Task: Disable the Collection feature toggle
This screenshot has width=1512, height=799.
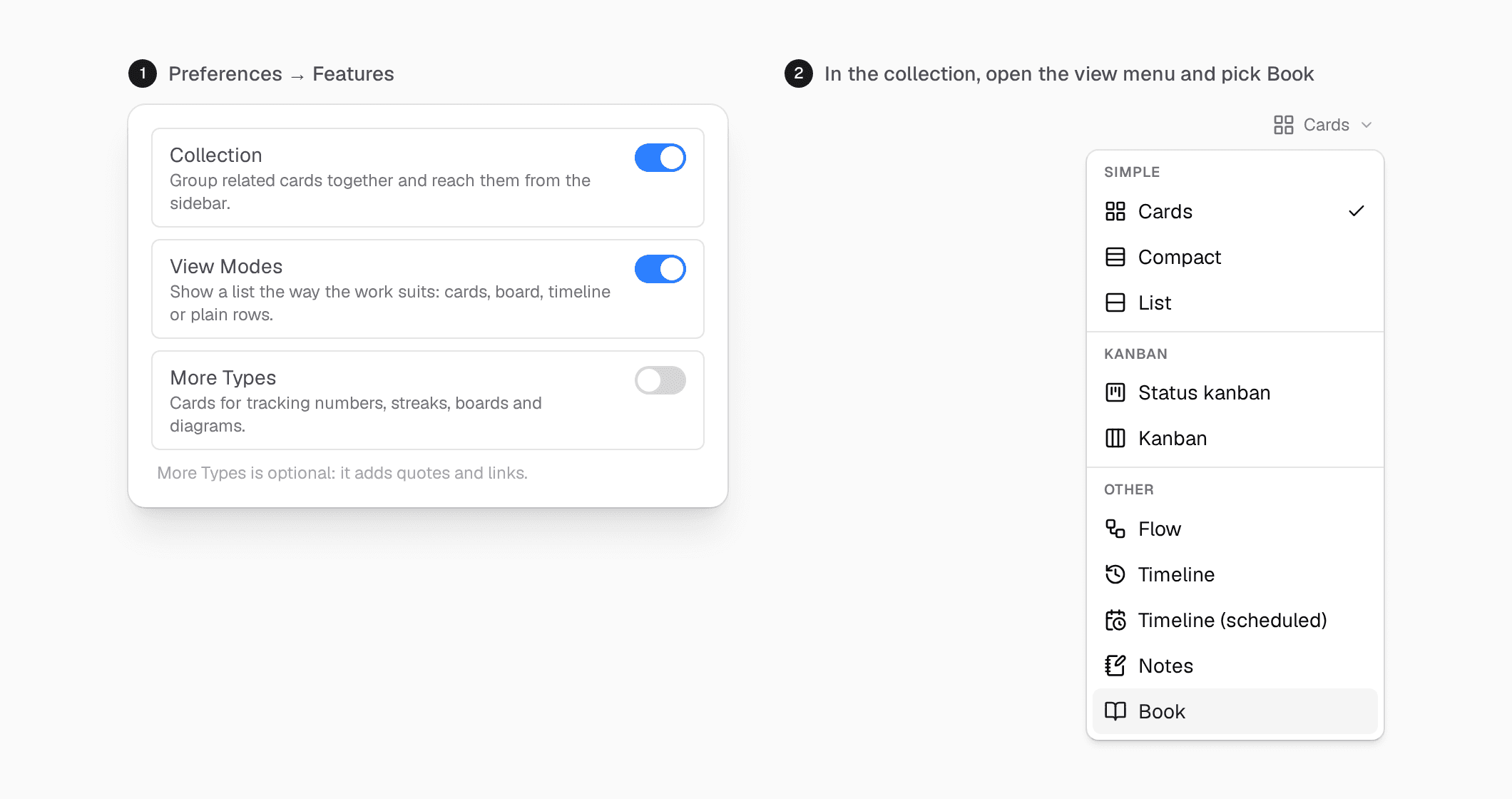Action: click(660, 158)
